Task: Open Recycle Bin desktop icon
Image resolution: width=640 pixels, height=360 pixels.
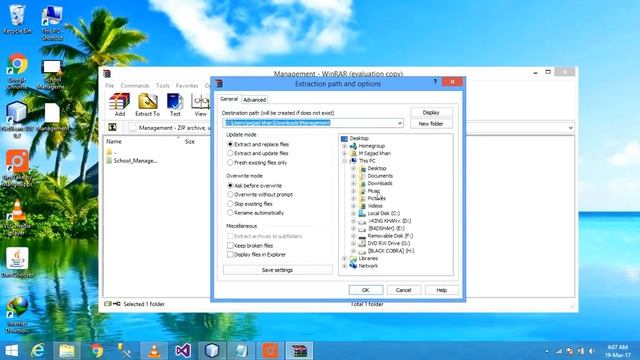Action: coord(17,19)
